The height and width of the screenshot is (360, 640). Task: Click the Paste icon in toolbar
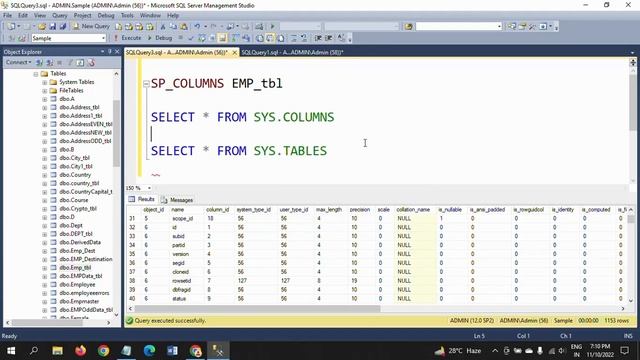184,27
